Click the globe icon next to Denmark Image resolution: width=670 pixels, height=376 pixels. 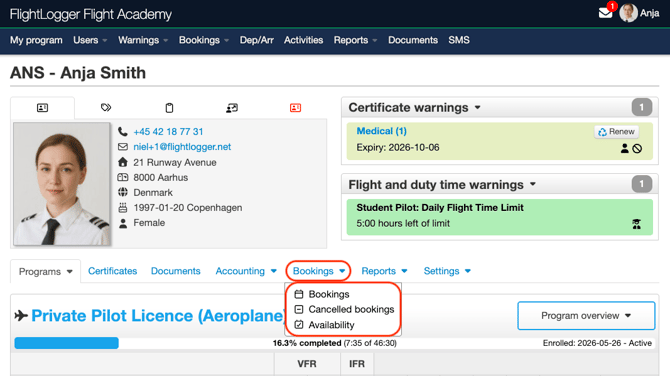123,192
